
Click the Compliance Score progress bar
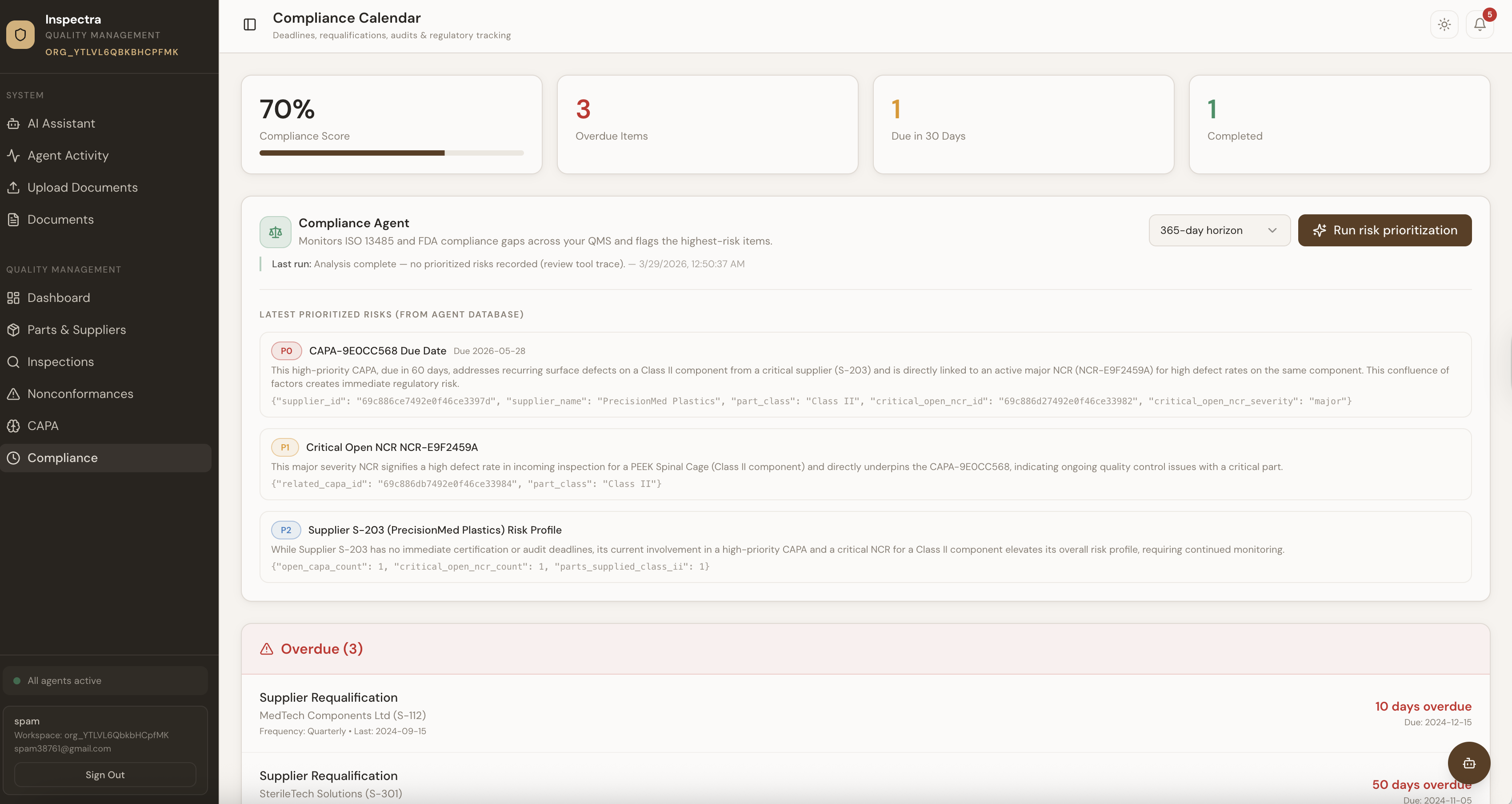coord(391,153)
